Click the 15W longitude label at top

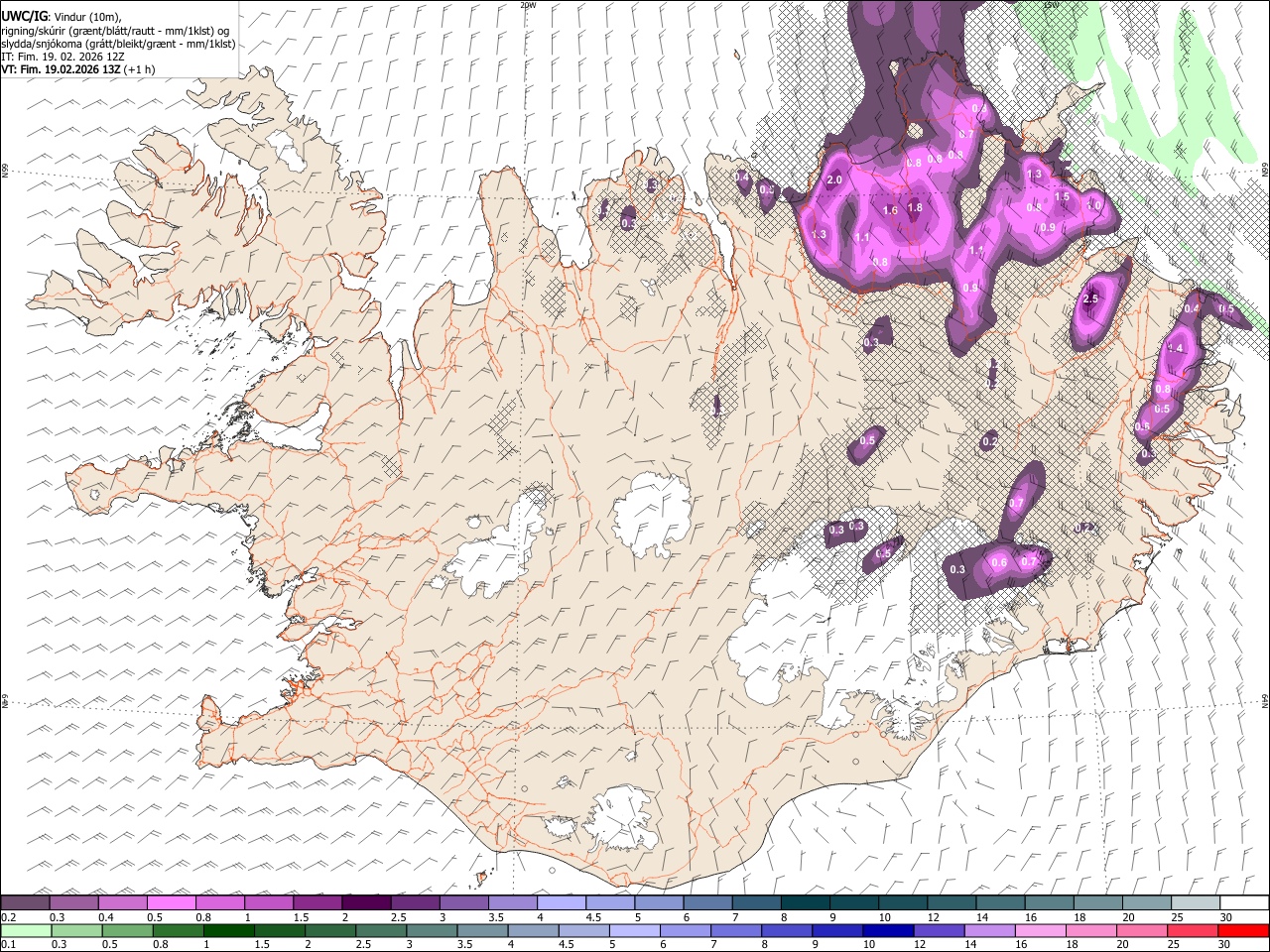click(1050, 5)
